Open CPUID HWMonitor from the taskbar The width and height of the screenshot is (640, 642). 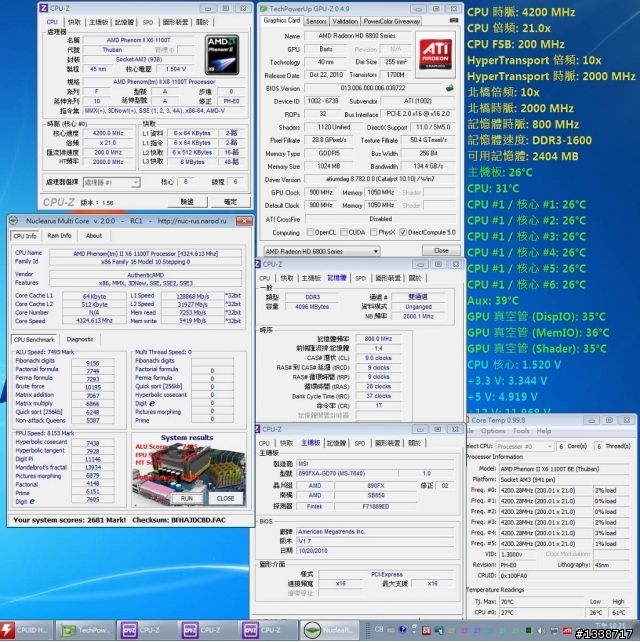click(x=26, y=630)
